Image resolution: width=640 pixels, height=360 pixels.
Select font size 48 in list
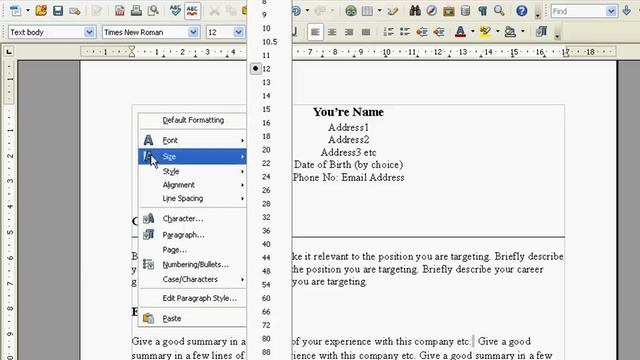click(x=269, y=271)
